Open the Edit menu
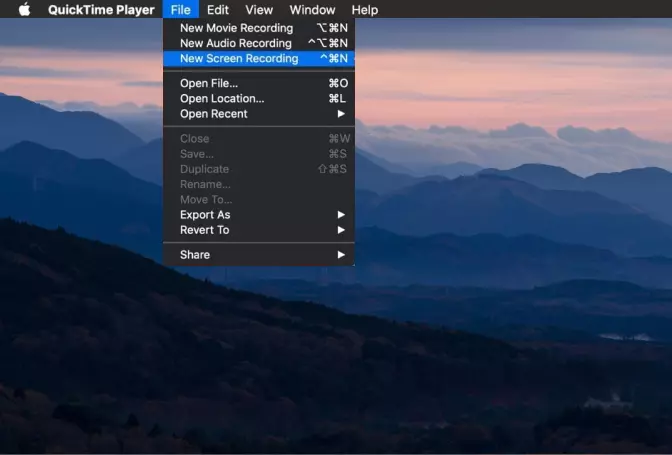The width and height of the screenshot is (672, 455). pyautogui.click(x=218, y=9)
